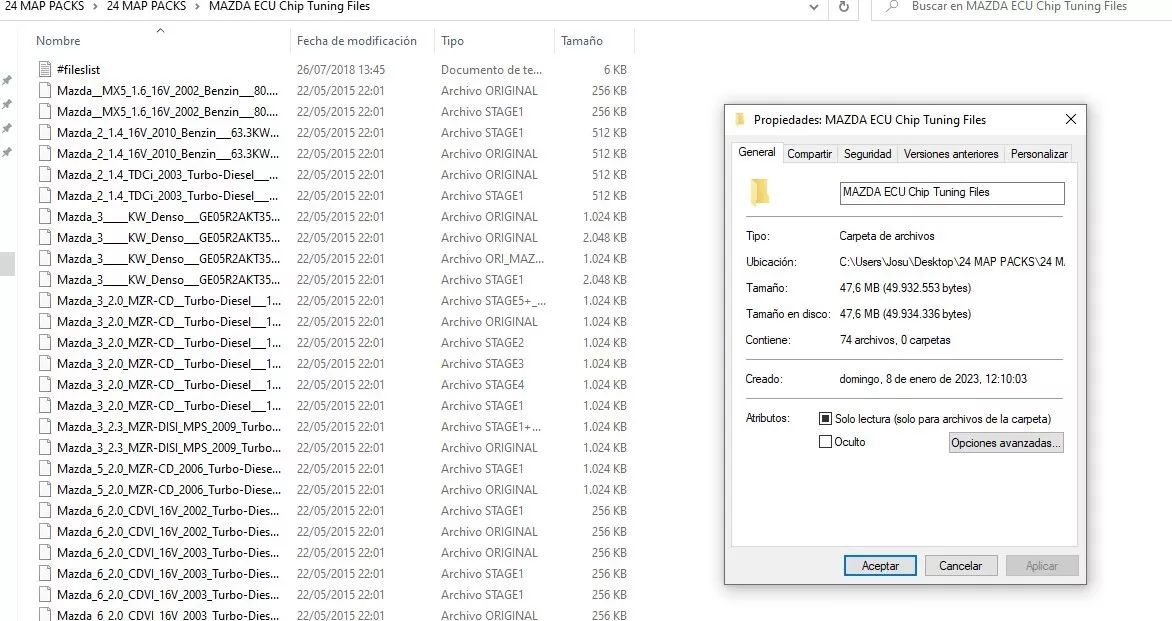The height and width of the screenshot is (621, 1172).
Task: Click the icon of the Mazda_3_2.0_MZR-CD STAGE3 file
Action: click(x=46, y=363)
